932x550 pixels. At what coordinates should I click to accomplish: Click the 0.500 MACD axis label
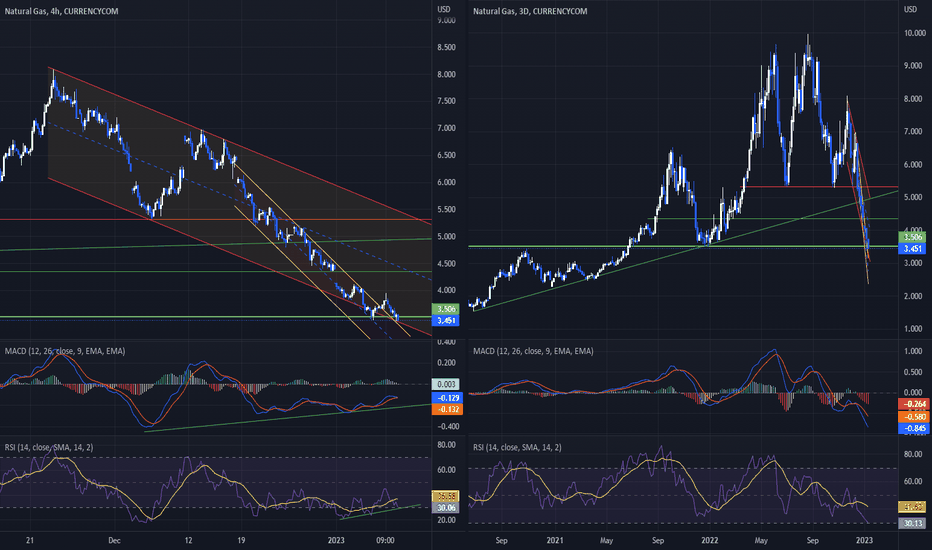click(x=913, y=372)
